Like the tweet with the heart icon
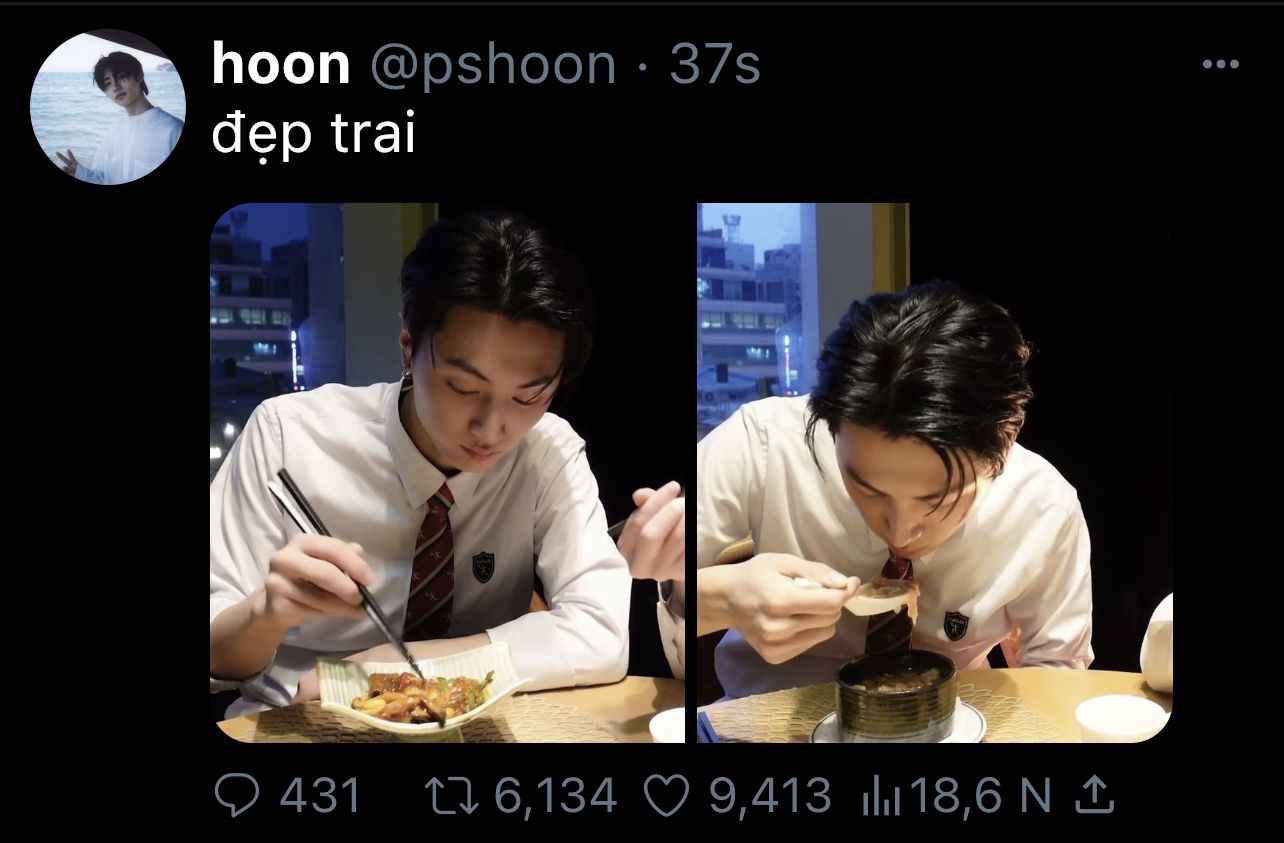The width and height of the screenshot is (1284, 843). coord(668,796)
